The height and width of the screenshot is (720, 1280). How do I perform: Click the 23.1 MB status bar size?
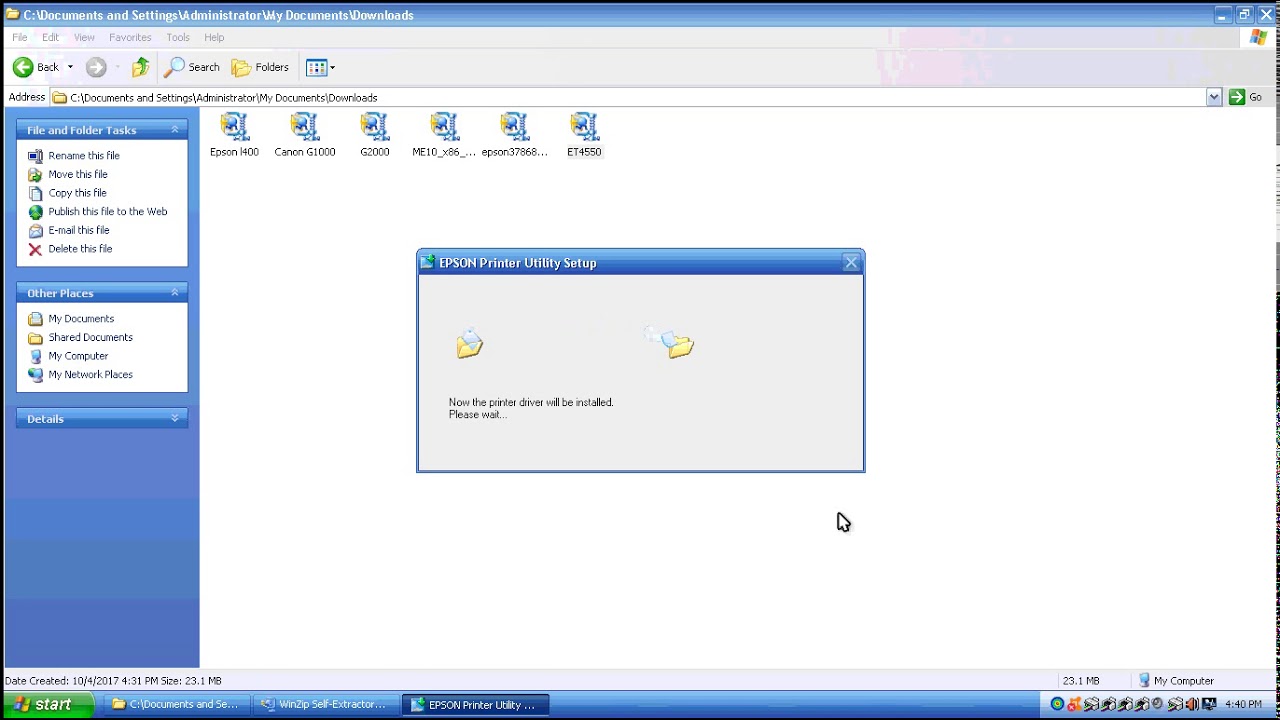click(x=1081, y=681)
